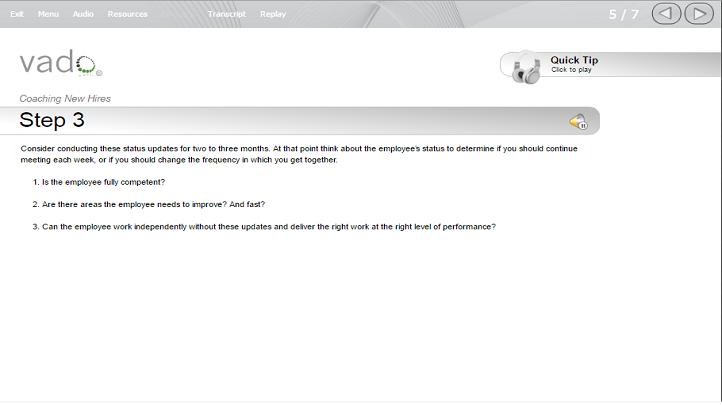Click the Quick Tip headphones icon
This screenshot has width=722, height=405.
point(526,68)
